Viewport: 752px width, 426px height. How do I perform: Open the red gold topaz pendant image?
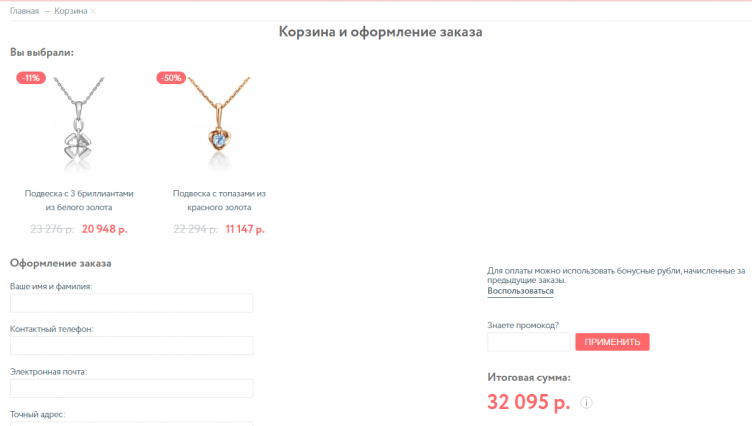tap(219, 123)
